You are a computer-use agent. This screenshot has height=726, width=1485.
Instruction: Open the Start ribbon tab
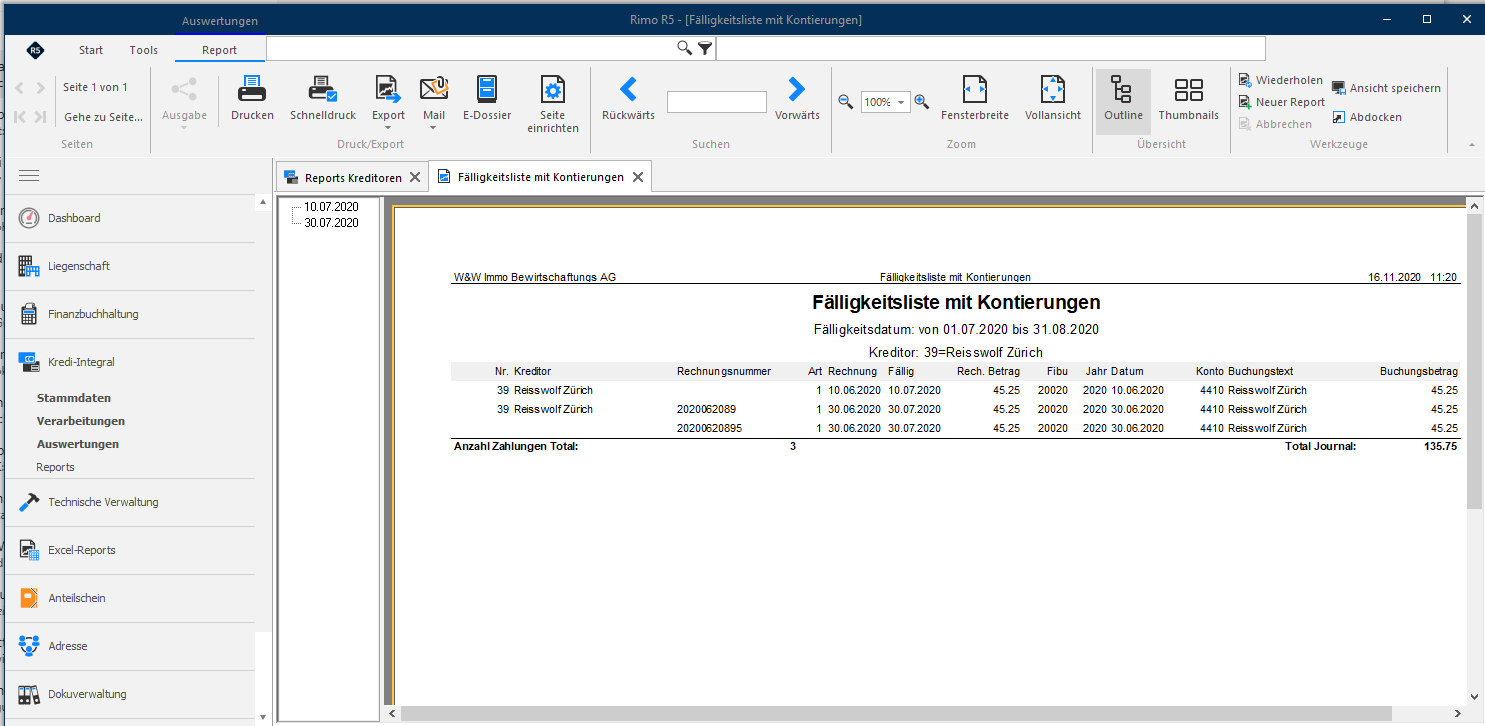[91, 50]
